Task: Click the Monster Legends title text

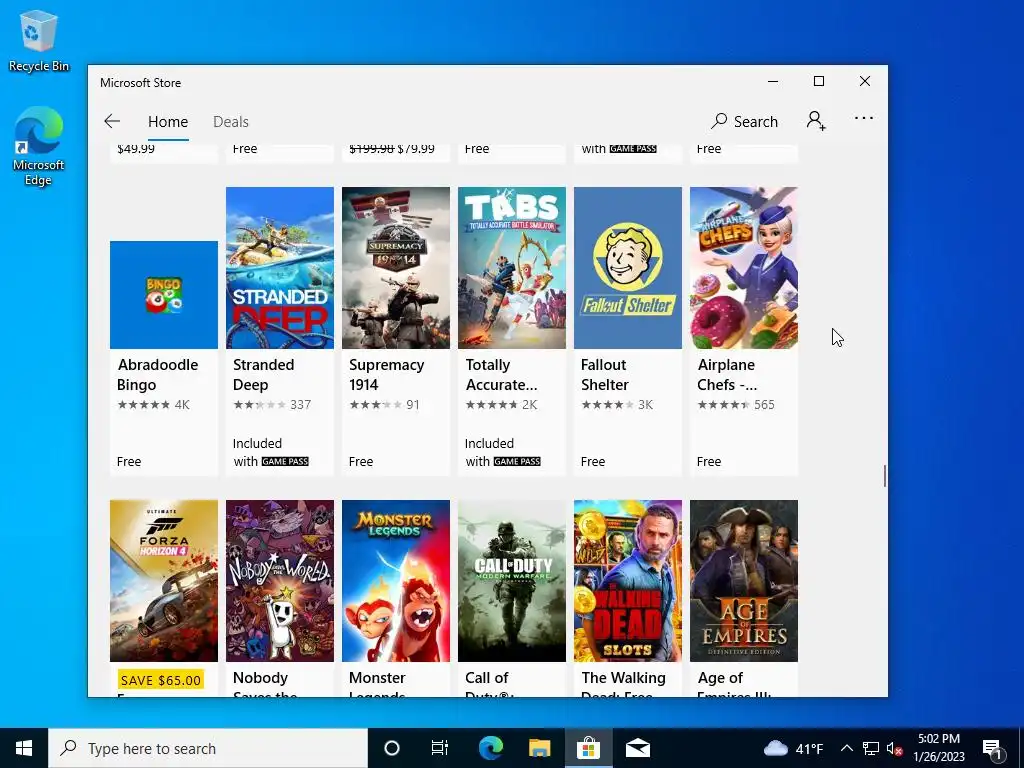Action: pyautogui.click(x=377, y=686)
